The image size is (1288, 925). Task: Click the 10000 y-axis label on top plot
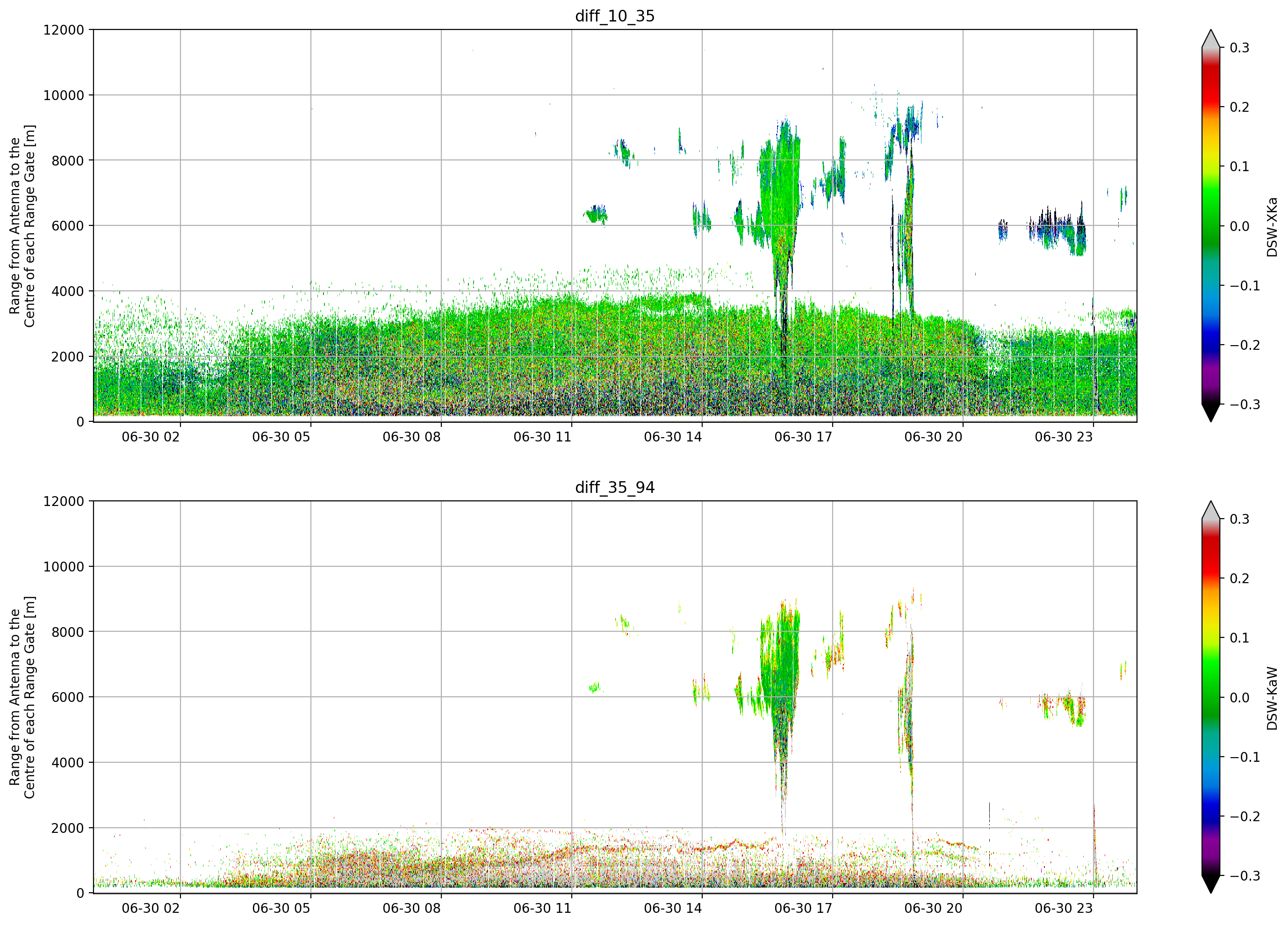pyautogui.click(x=64, y=95)
